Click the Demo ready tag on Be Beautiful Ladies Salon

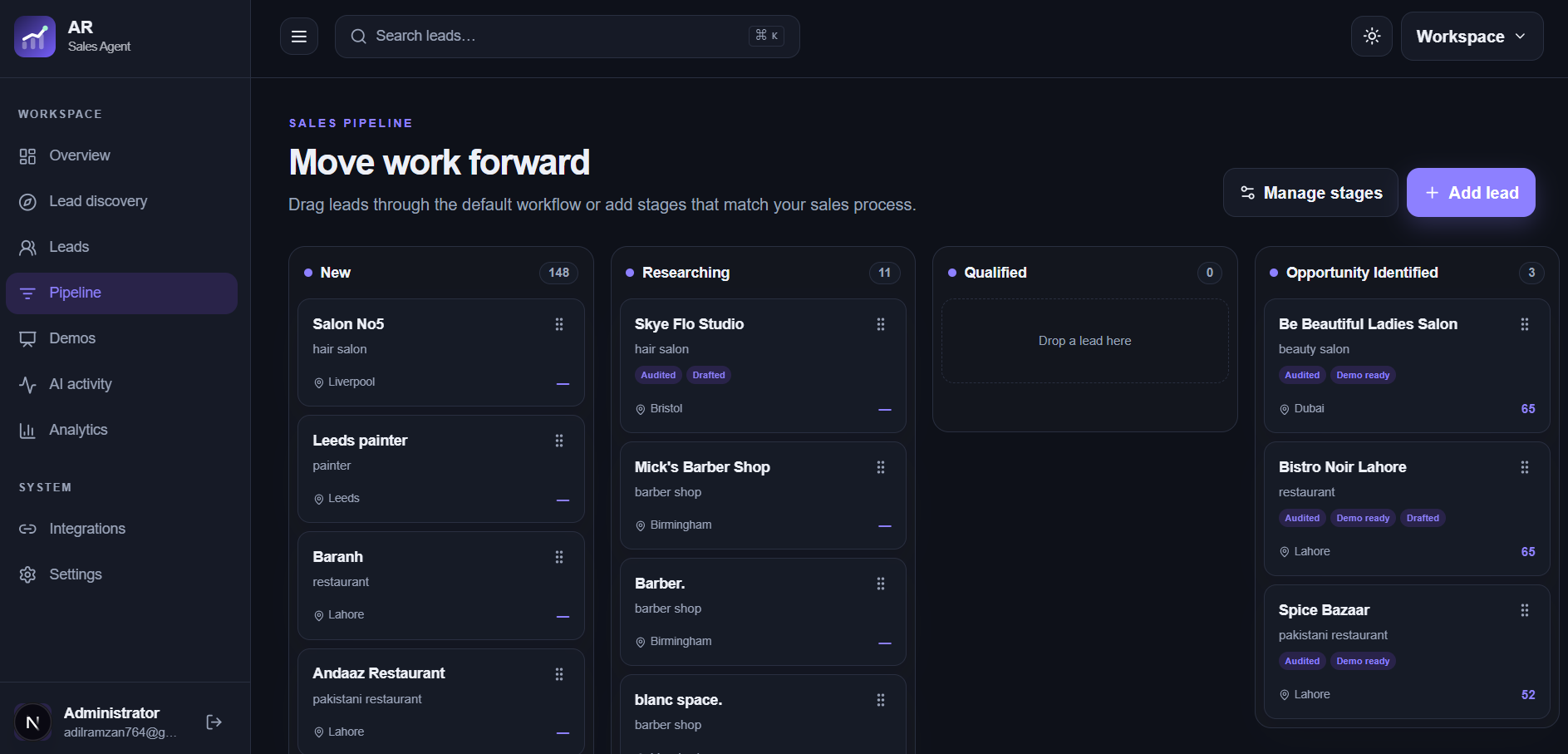1363,375
